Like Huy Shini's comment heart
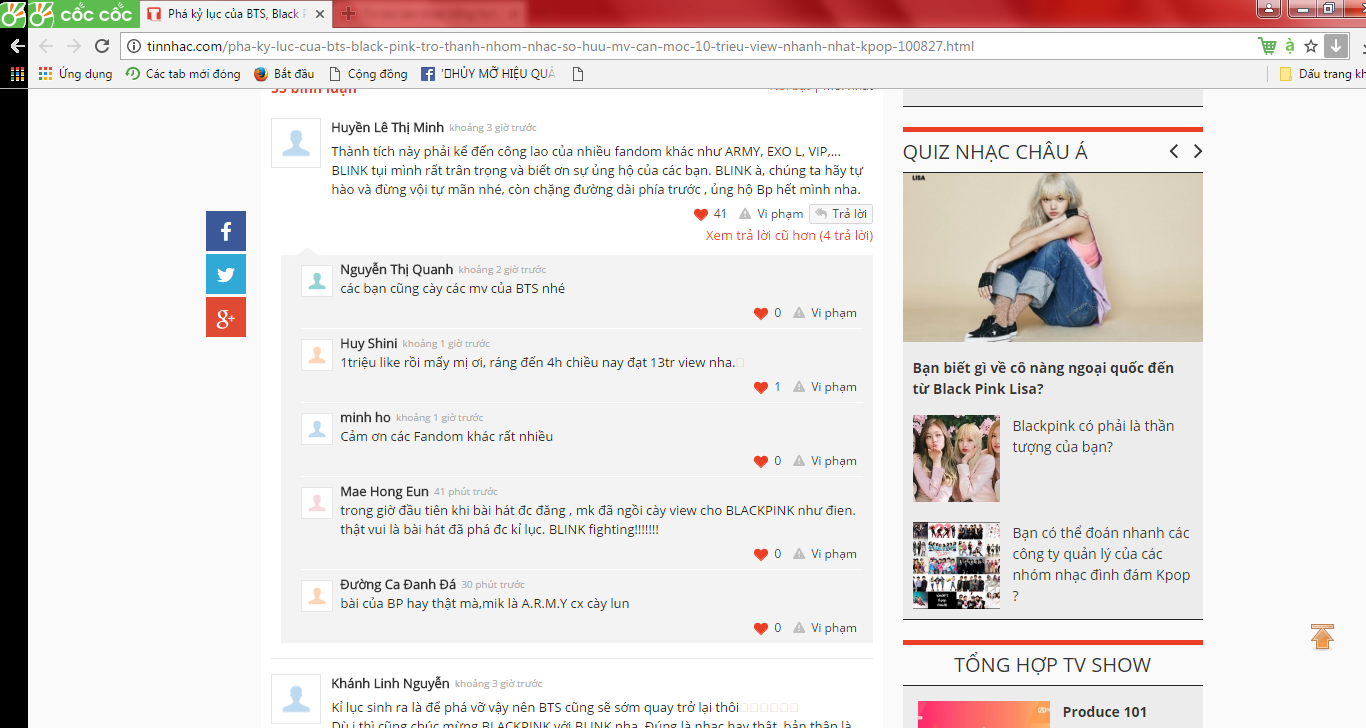The image size is (1366, 728). (x=761, y=387)
